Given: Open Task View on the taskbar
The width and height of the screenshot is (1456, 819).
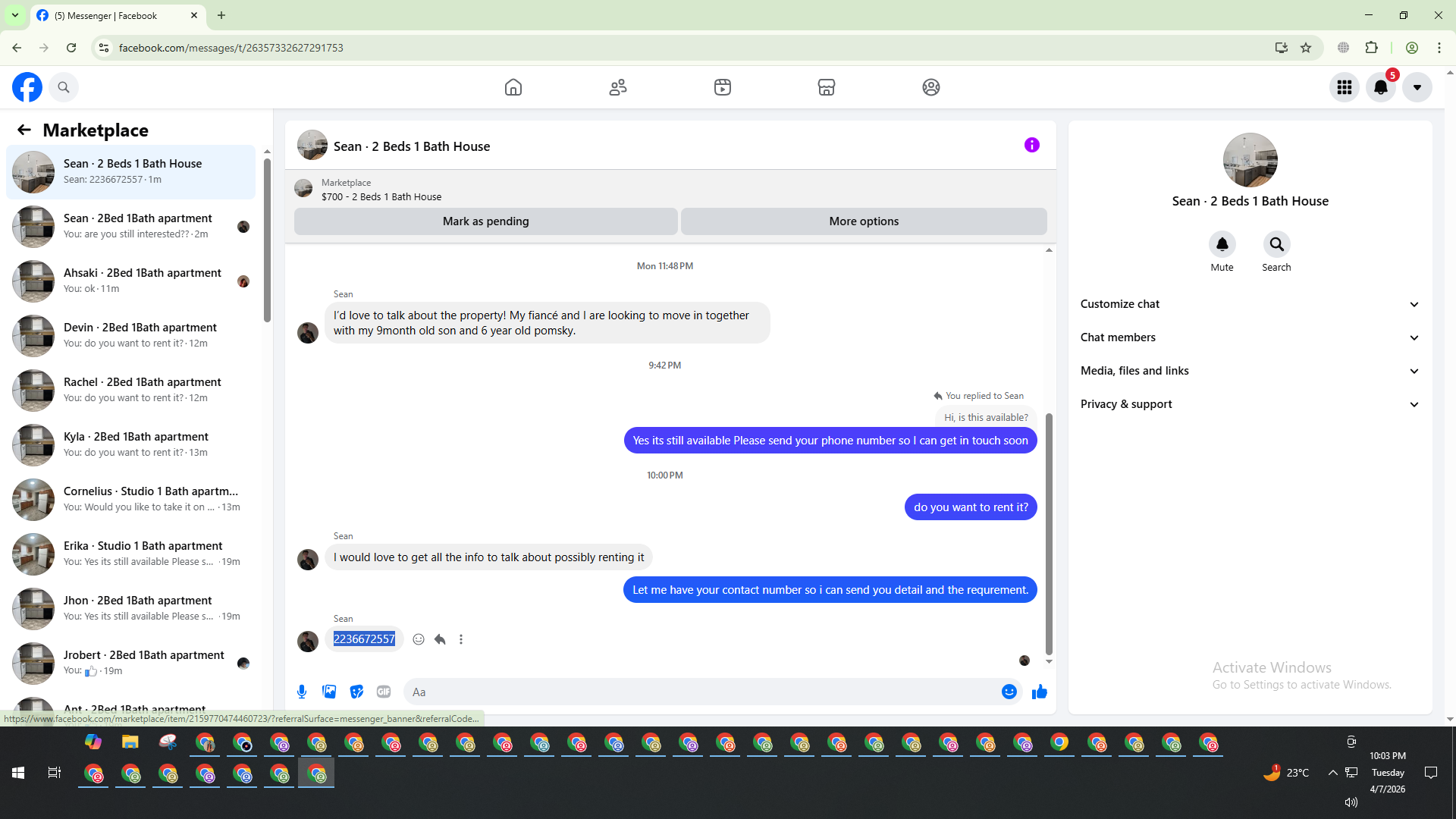Looking at the screenshot, I should click(x=55, y=773).
